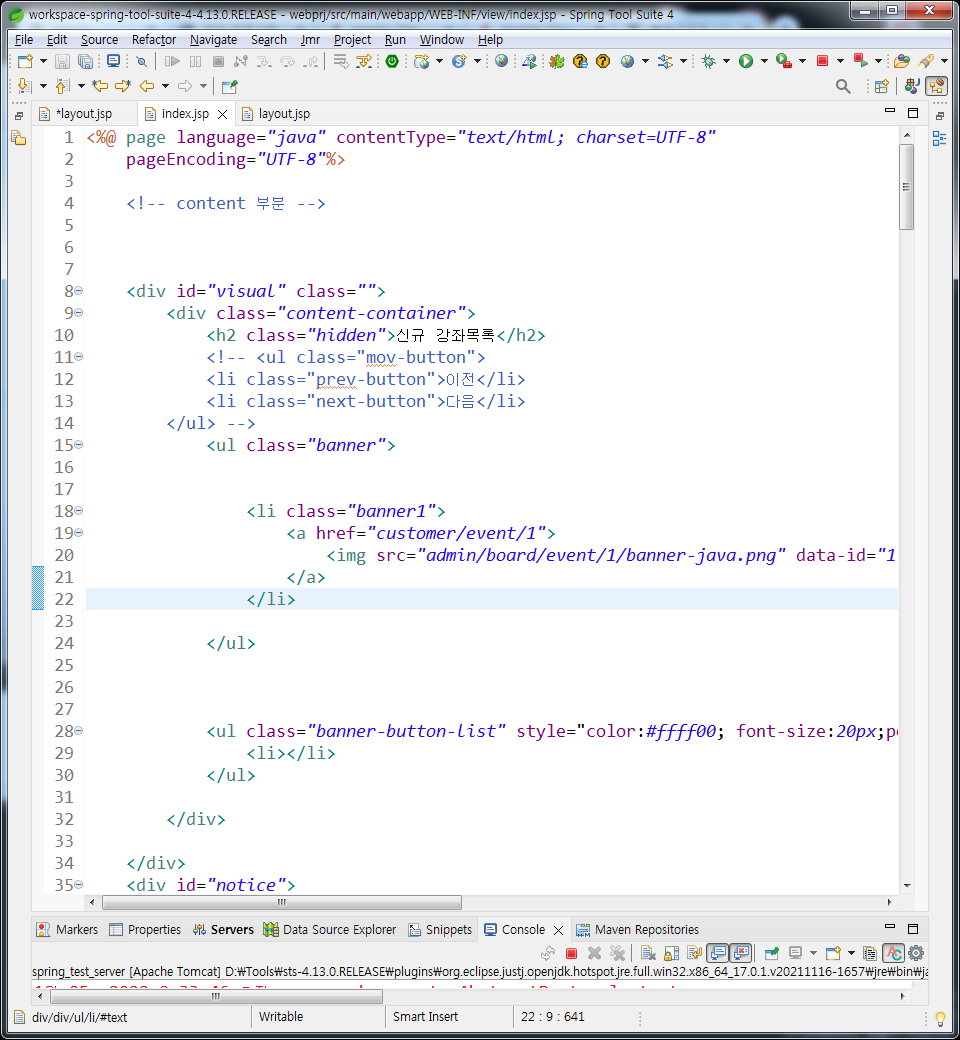Image resolution: width=960 pixels, height=1040 pixels.
Task: Open the Debug button dropdown arrow
Action: (726, 62)
